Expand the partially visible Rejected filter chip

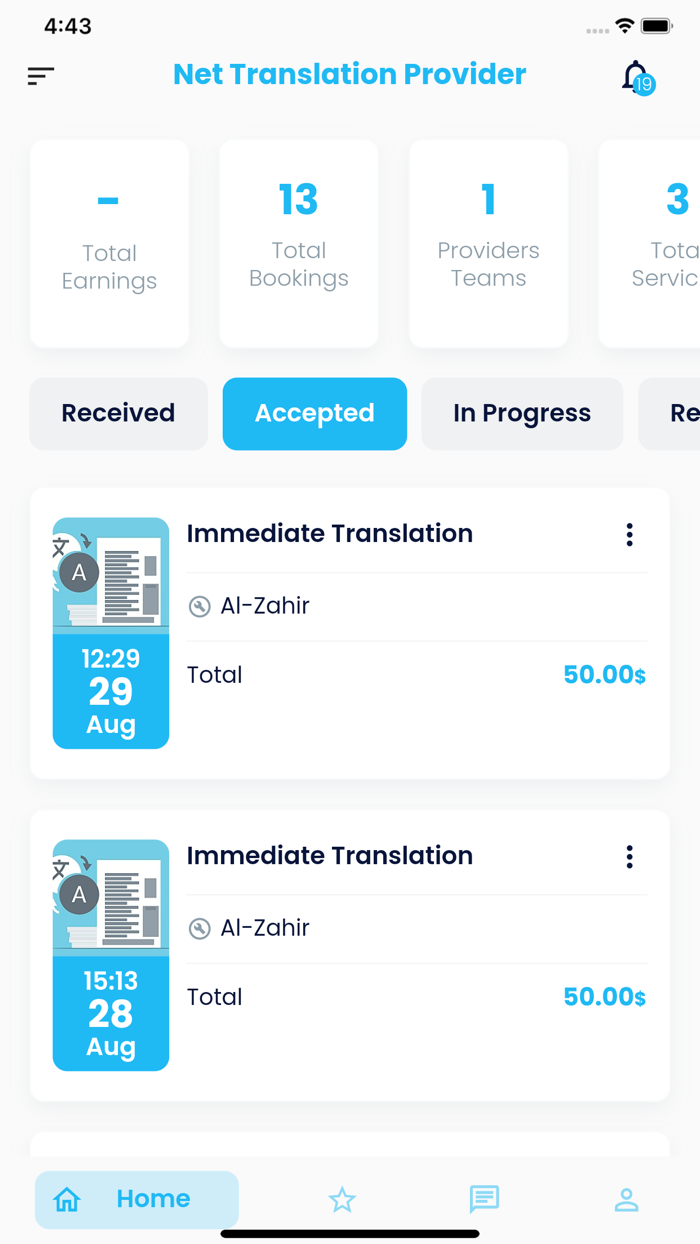tap(682, 413)
